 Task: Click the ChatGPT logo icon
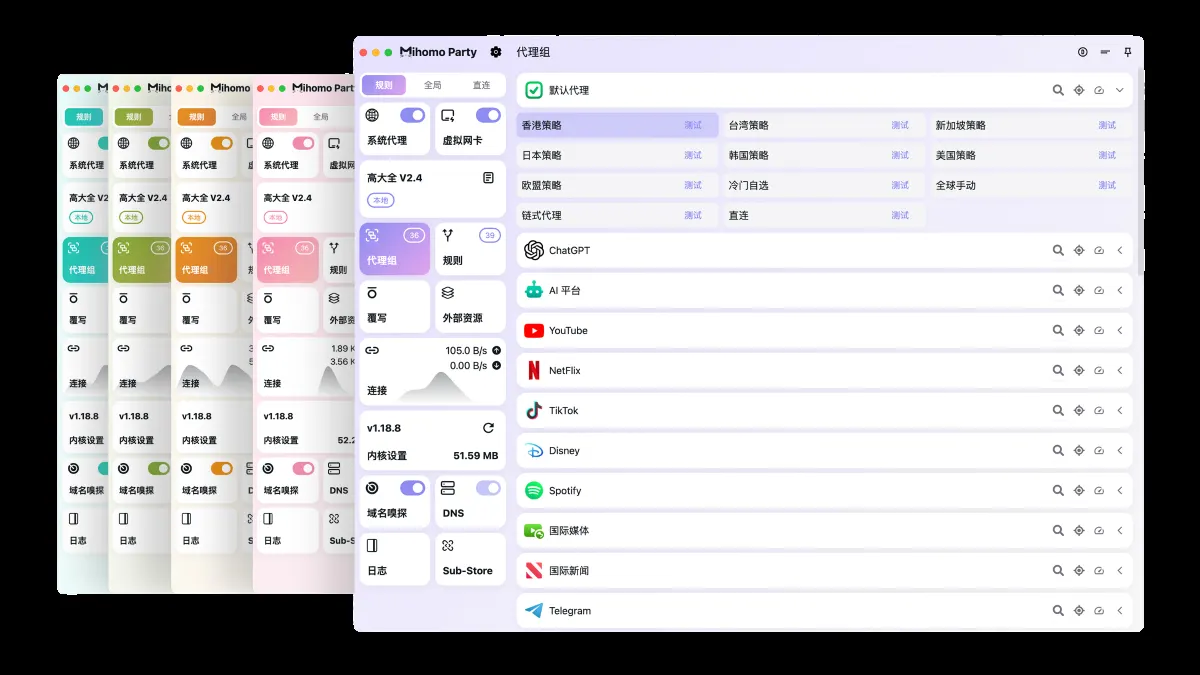534,250
